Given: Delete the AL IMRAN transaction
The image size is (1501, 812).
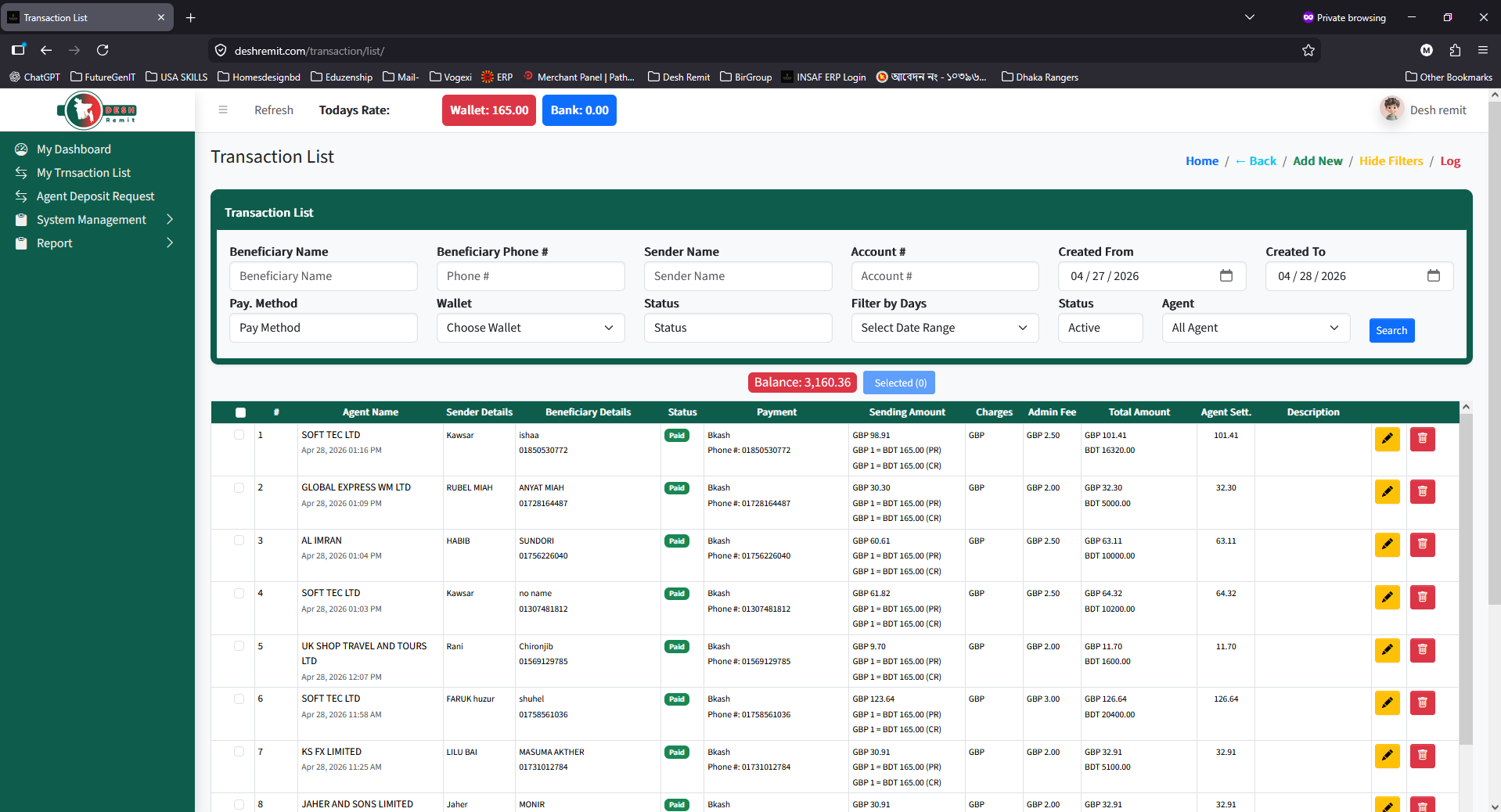Looking at the screenshot, I should coord(1422,544).
